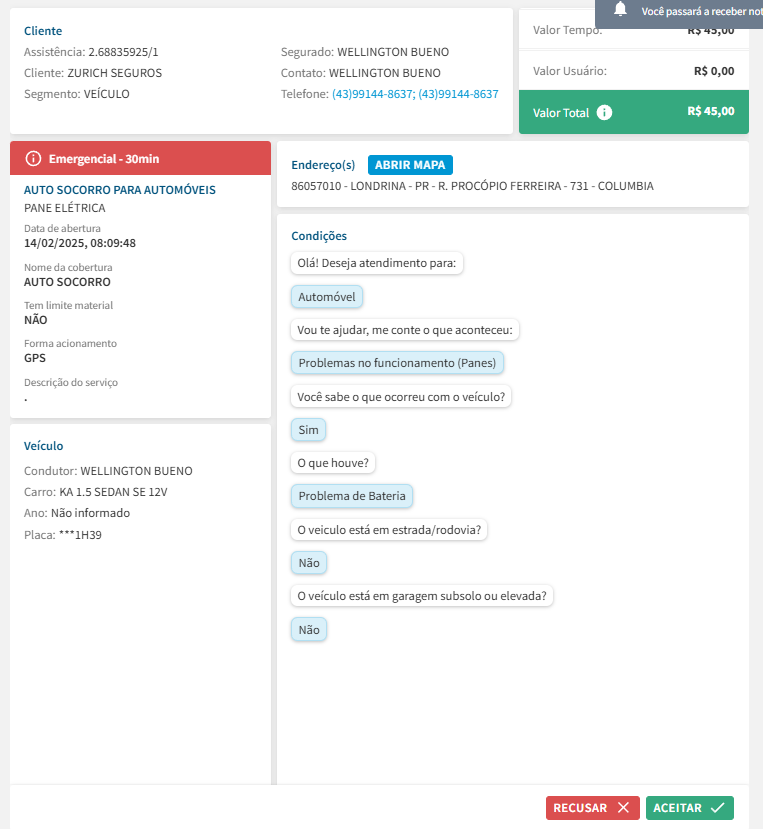Click the Problema de Bateria chip
Viewport: 763px width, 829px height.
(352, 496)
